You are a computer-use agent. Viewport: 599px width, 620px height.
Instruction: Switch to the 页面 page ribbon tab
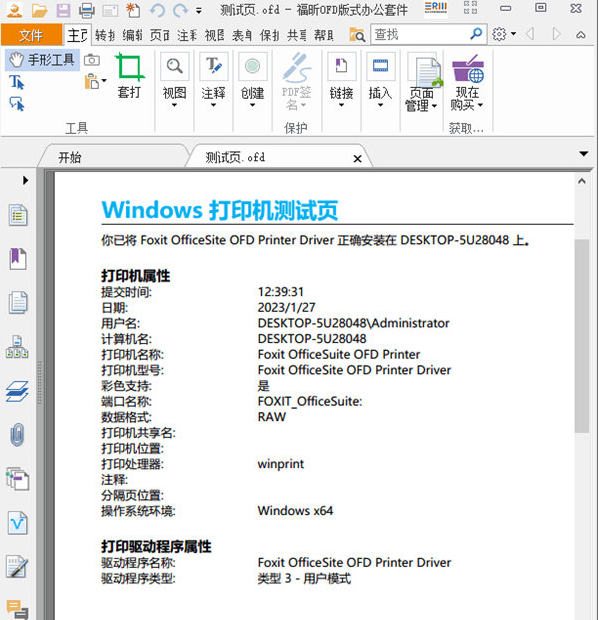159,35
